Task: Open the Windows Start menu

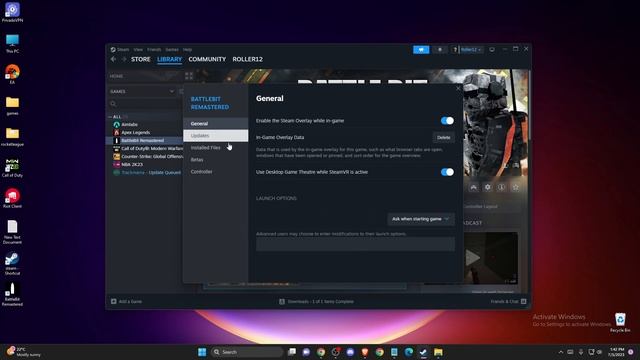Action: (202, 352)
